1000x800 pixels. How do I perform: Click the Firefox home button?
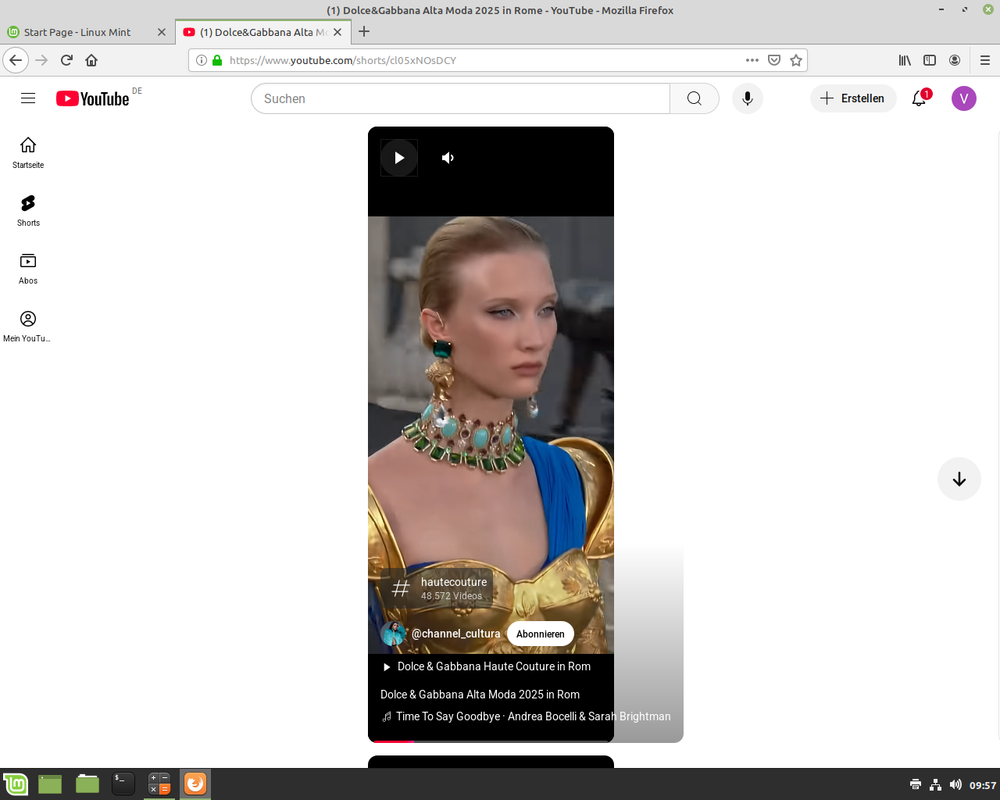pos(91,60)
